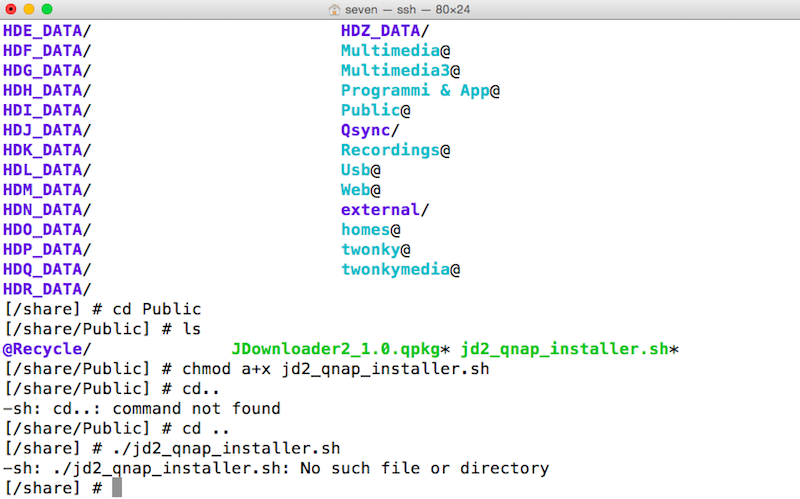Click the home folder icon in title bar
Viewport: 800px width, 499px height.
point(335,9)
